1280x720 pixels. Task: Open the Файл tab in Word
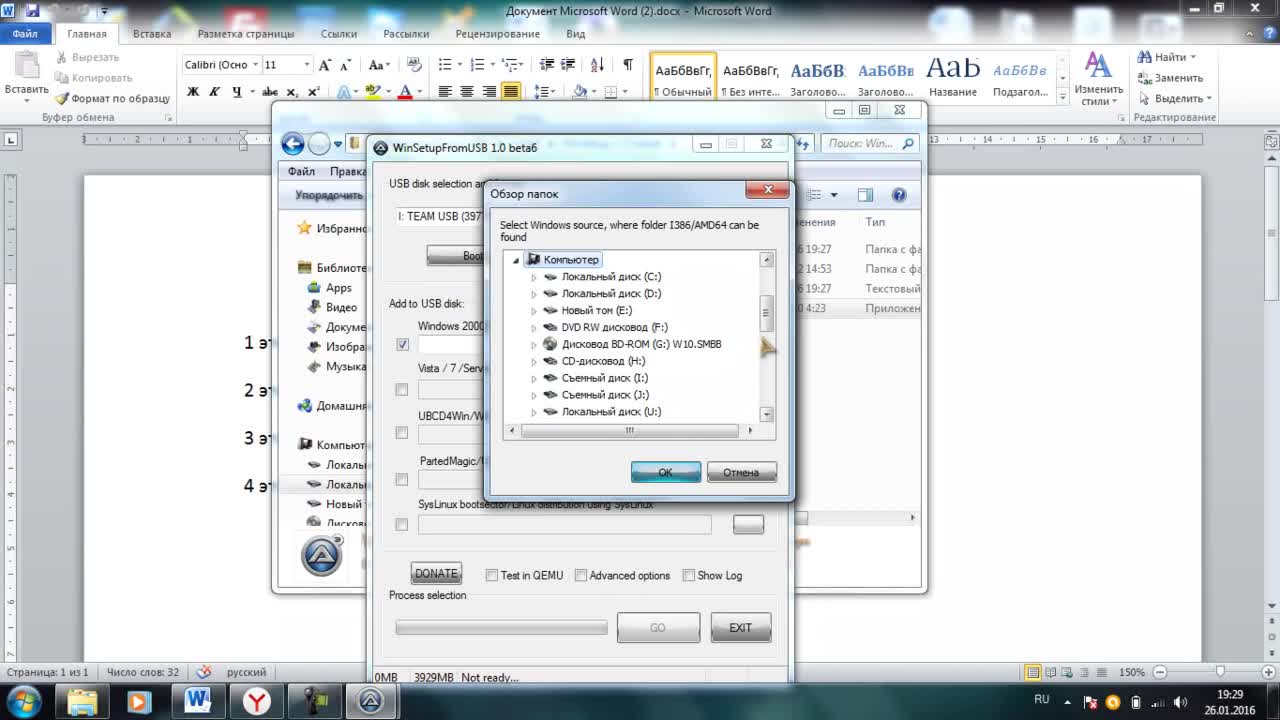point(25,34)
